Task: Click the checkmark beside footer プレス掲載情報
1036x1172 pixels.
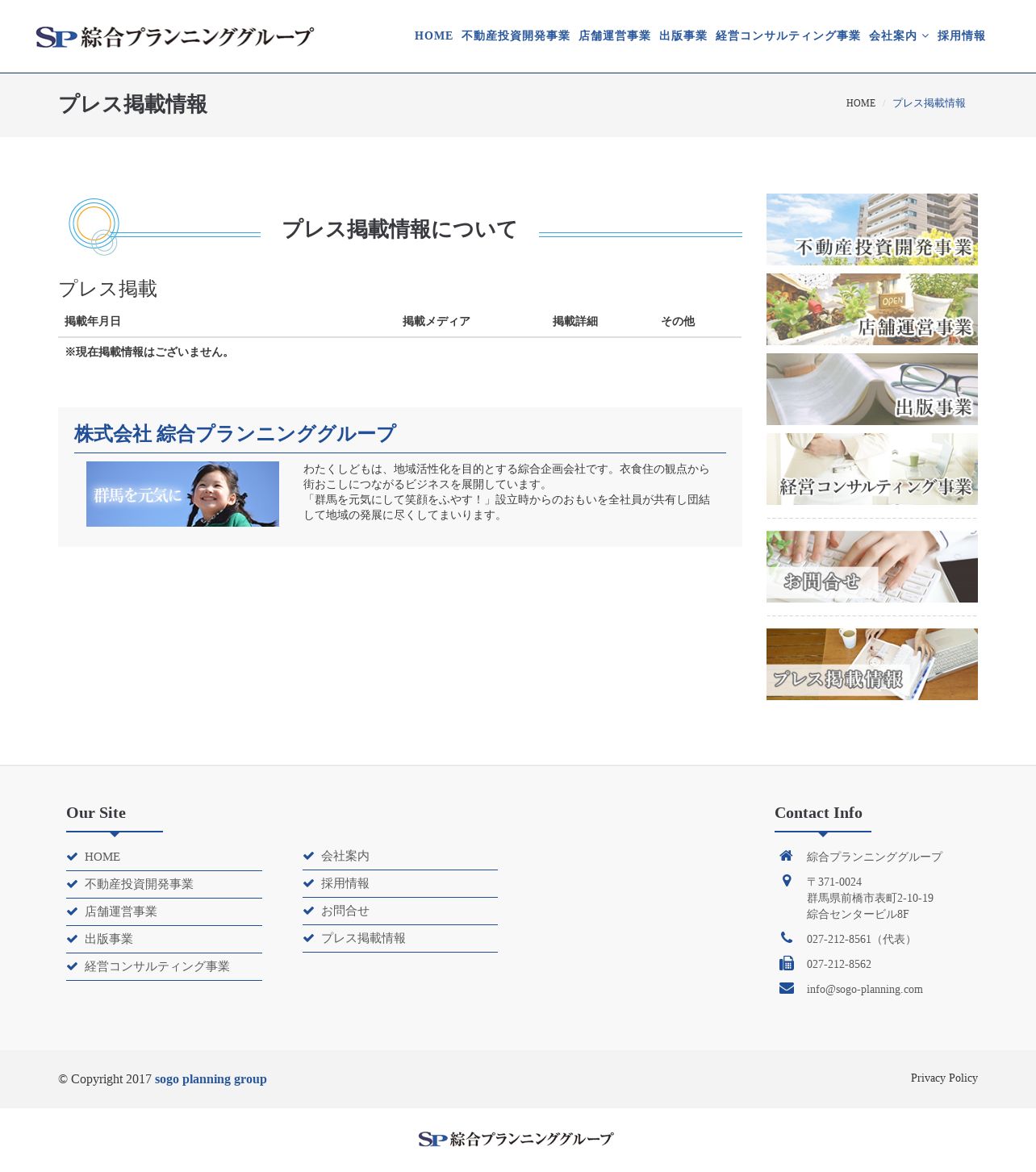Action: 308,938
